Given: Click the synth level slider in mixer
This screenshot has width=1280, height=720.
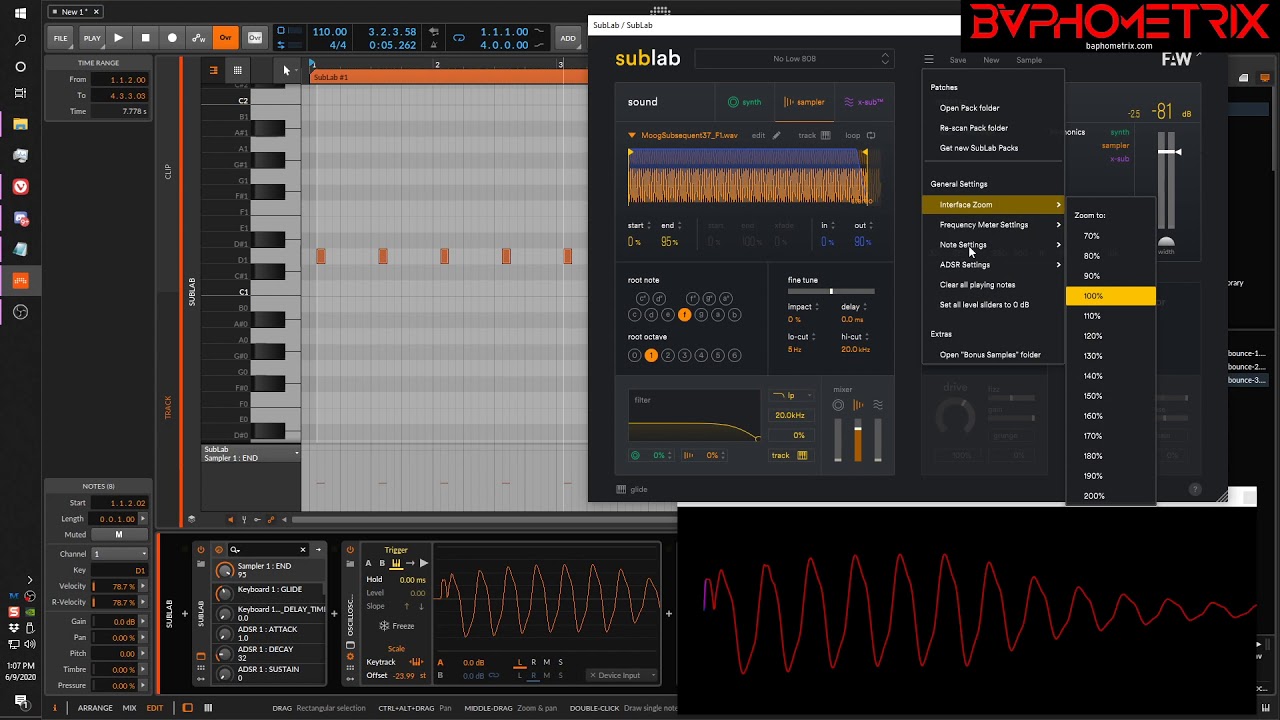Looking at the screenshot, I should pos(838,441).
